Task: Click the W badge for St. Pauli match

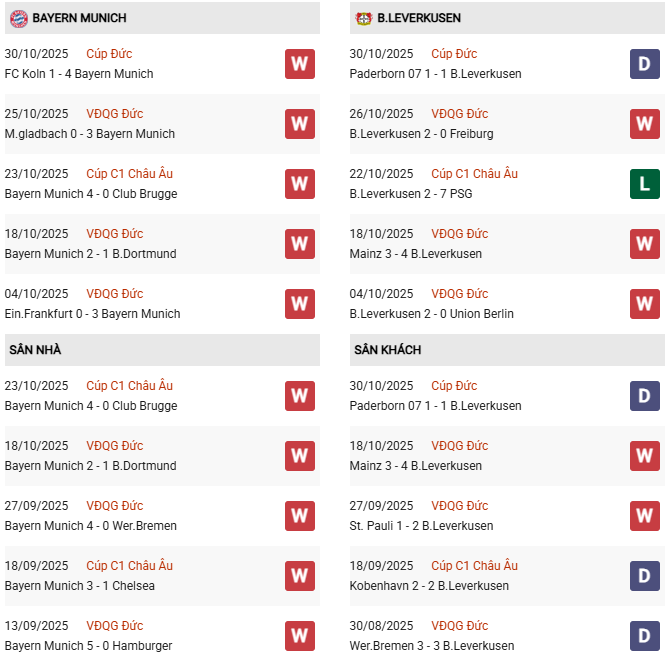Action: tap(645, 516)
